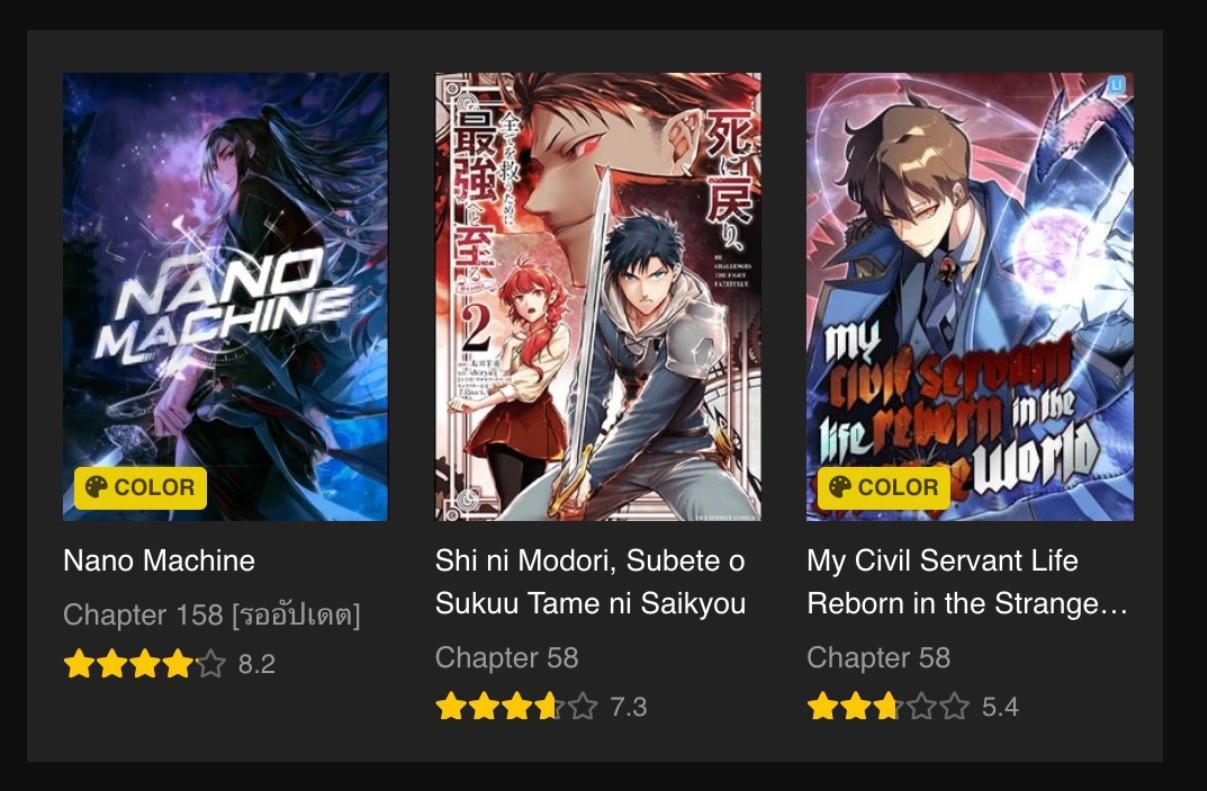Open Shi ni Modori cover thumbnail
This screenshot has height=791, width=1207.
tap(597, 296)
